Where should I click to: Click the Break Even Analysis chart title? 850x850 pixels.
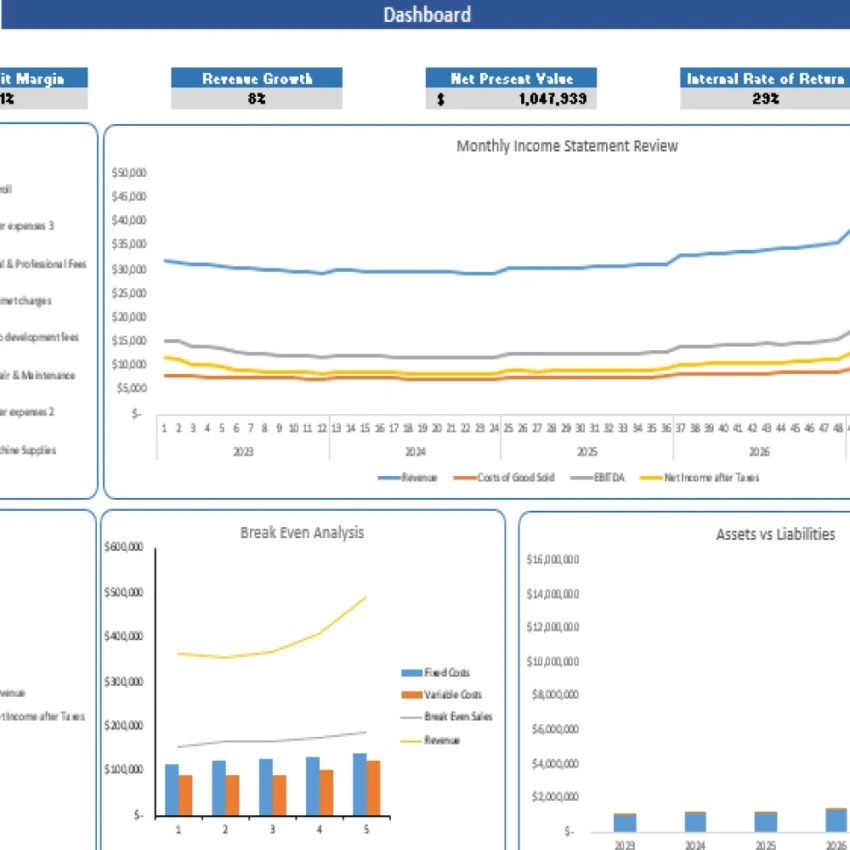[303, 532]
